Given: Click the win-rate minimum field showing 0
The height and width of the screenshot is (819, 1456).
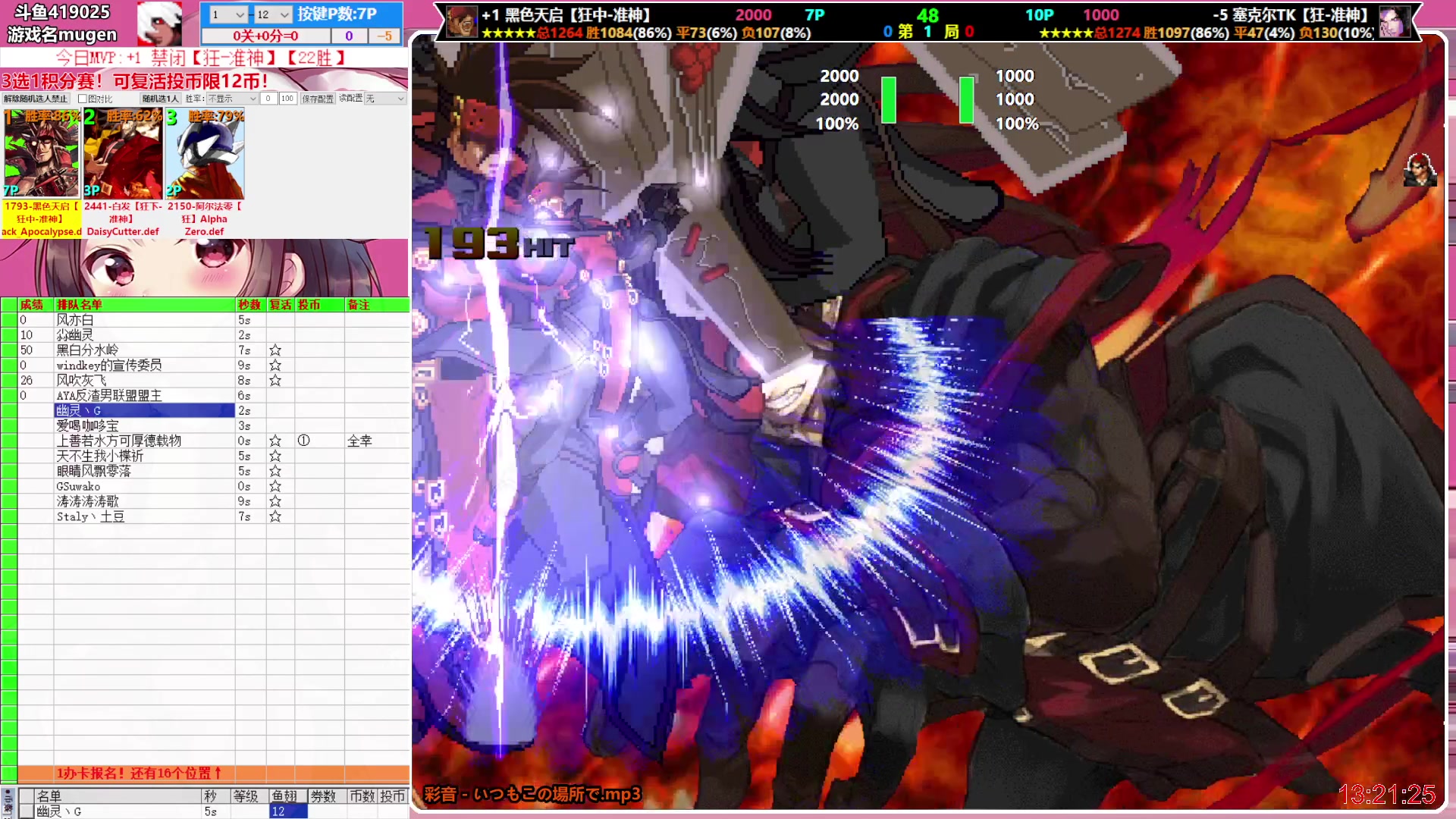Looking at the screenshot, I should pyautogui.click(x=268, y=99).
